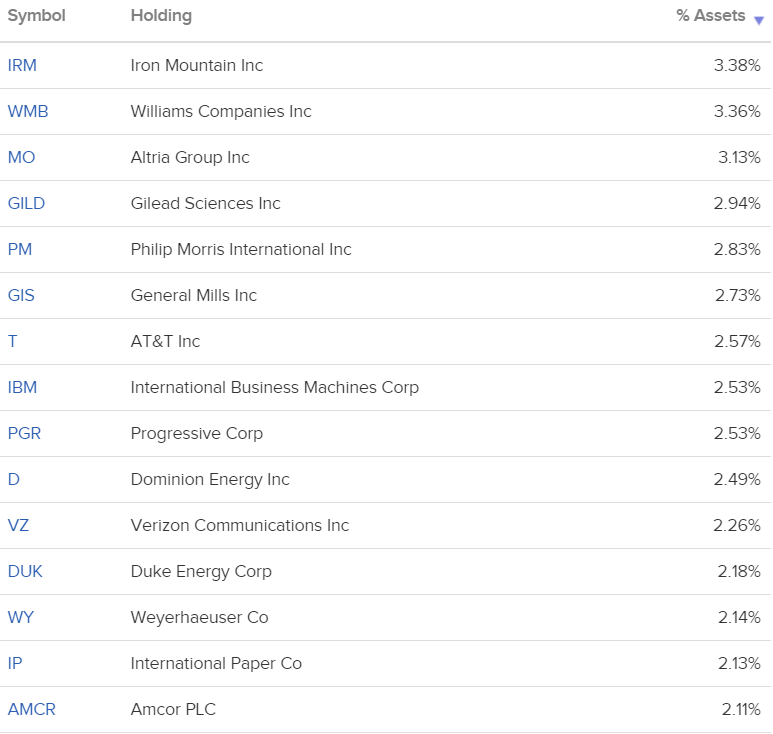
Task: Sort by the % Assets descending arrow
Action: tap(759, 20)
